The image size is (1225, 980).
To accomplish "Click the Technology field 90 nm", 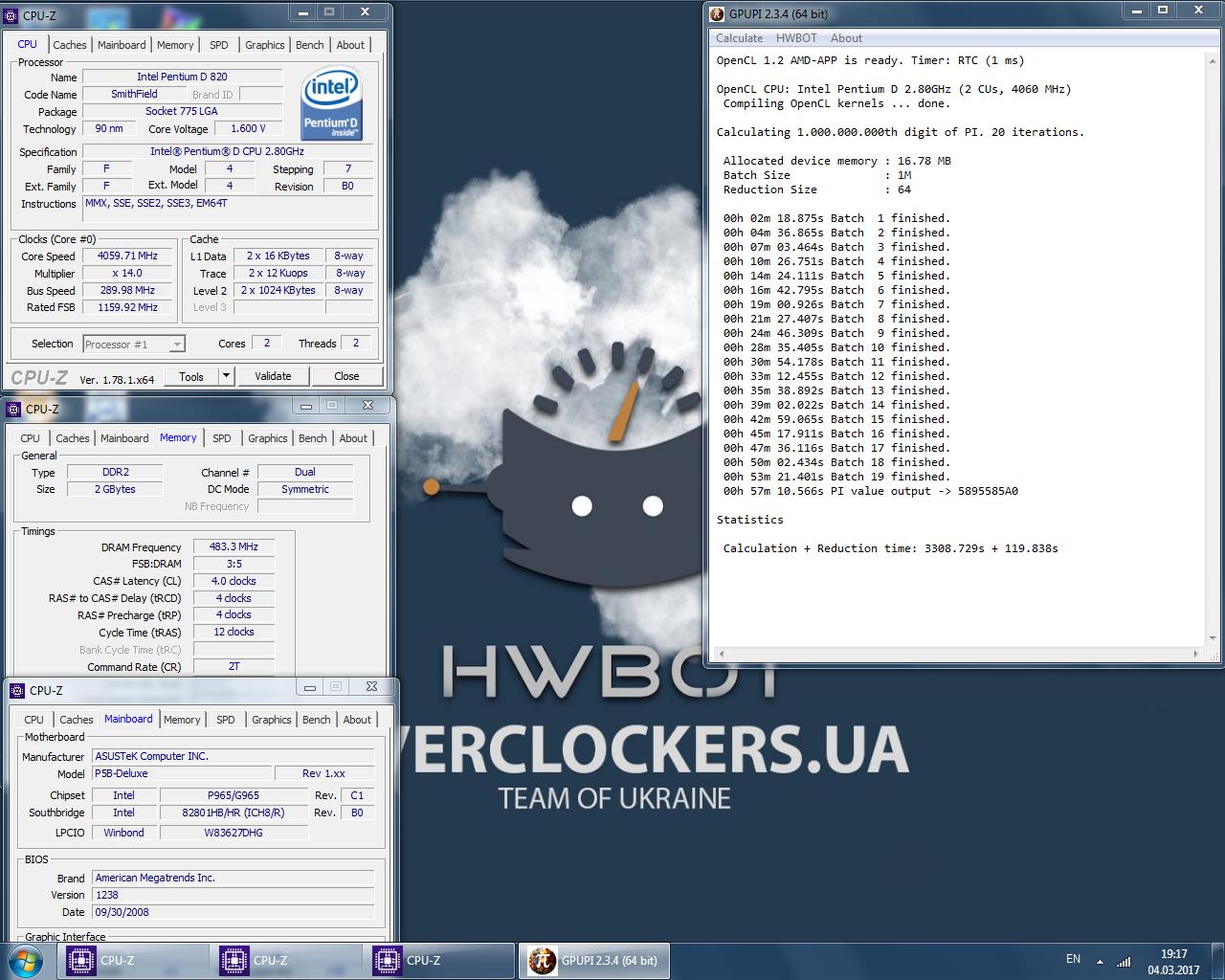I will pyautogui.click(x=109, y=128).
